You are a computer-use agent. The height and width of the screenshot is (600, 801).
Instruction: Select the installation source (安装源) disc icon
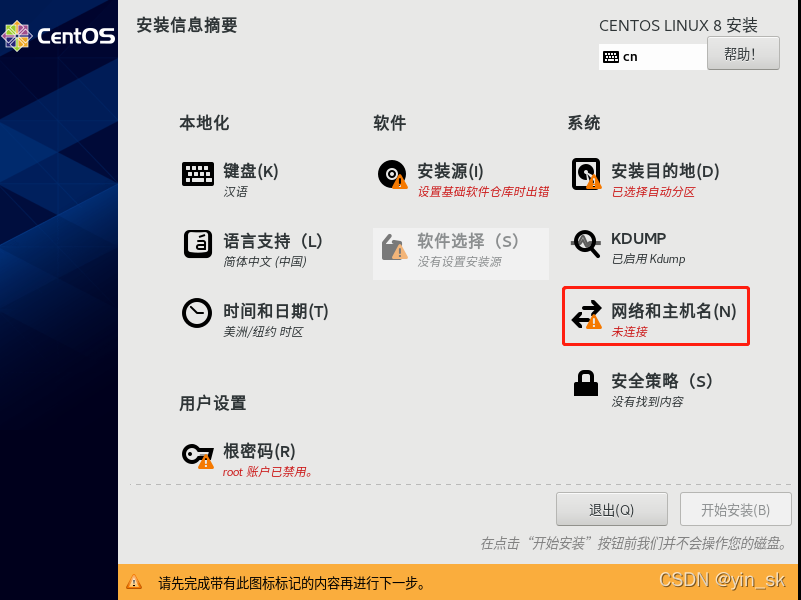(x=392, y=174)
